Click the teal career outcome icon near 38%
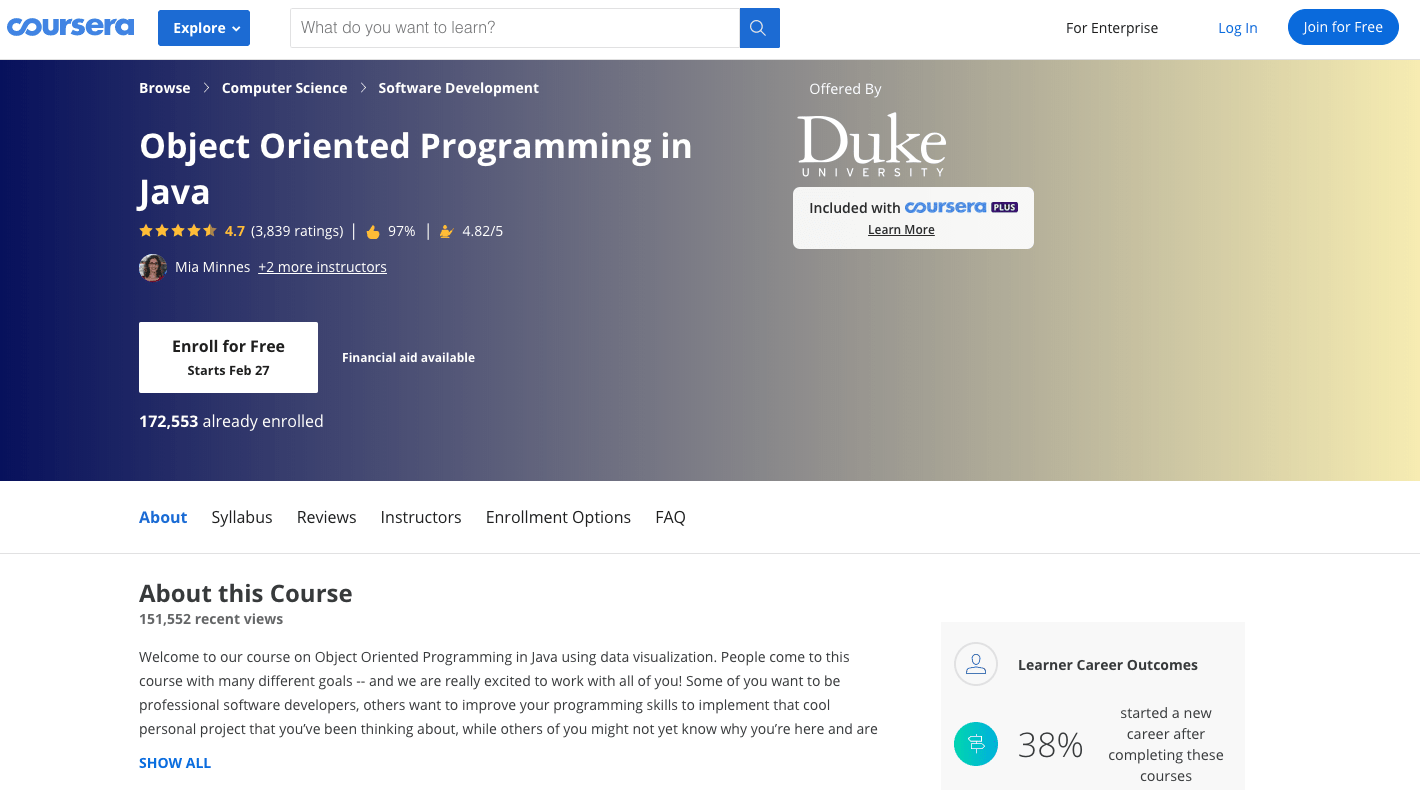 pyautogui.click(x=976, y=743)
